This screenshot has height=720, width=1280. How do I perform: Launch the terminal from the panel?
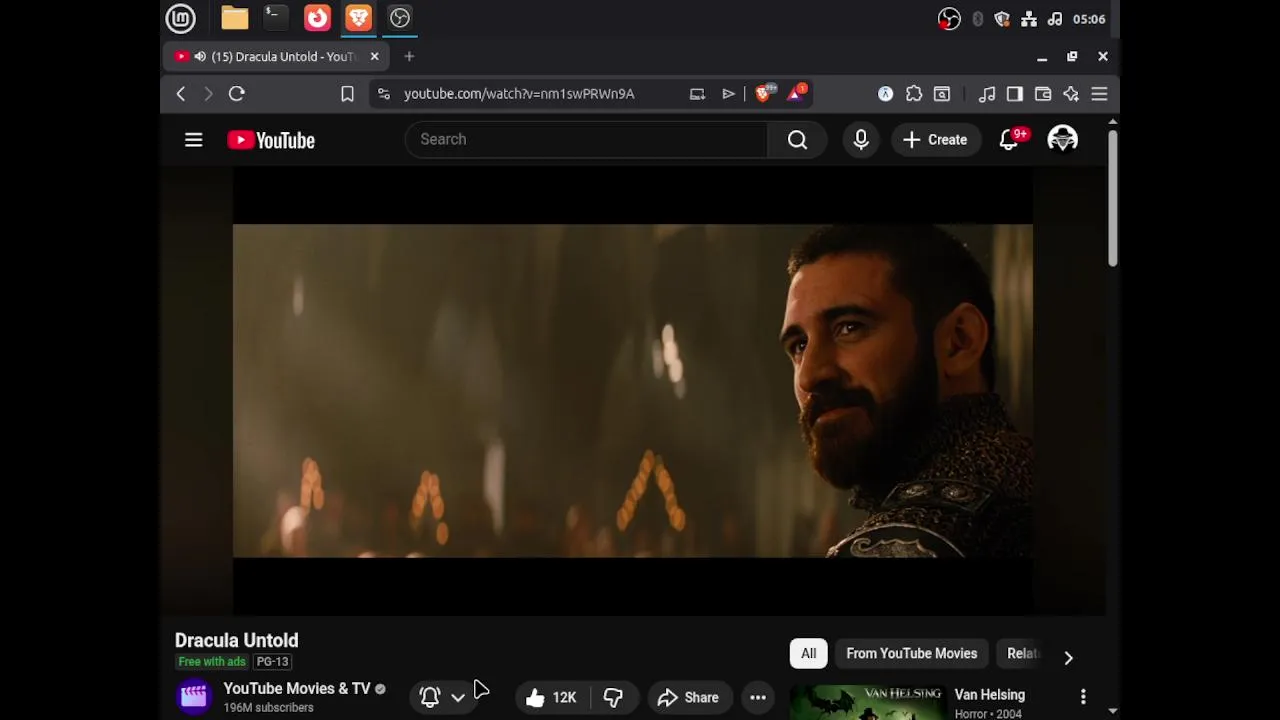(x=275, y=18)
